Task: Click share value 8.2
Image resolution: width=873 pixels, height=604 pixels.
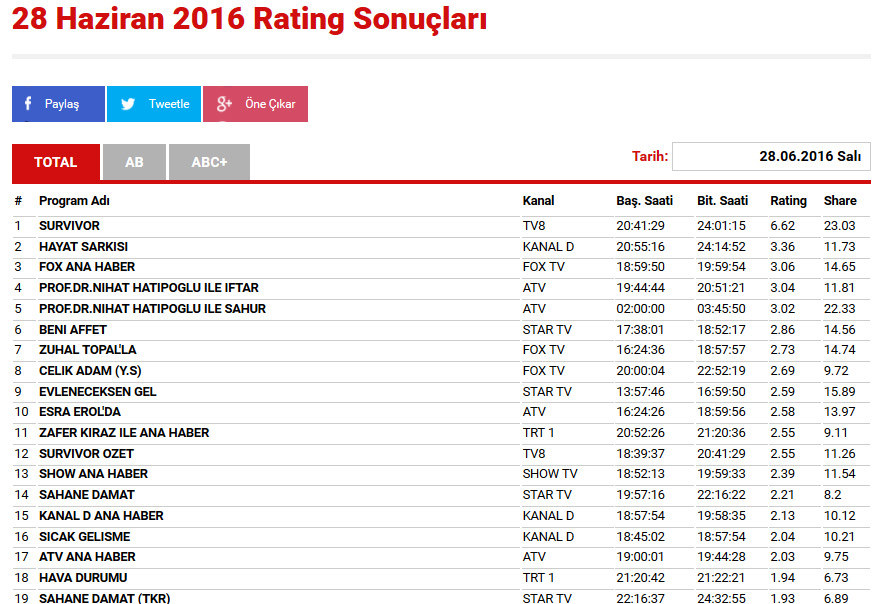Action: click(x=832, y=495)
